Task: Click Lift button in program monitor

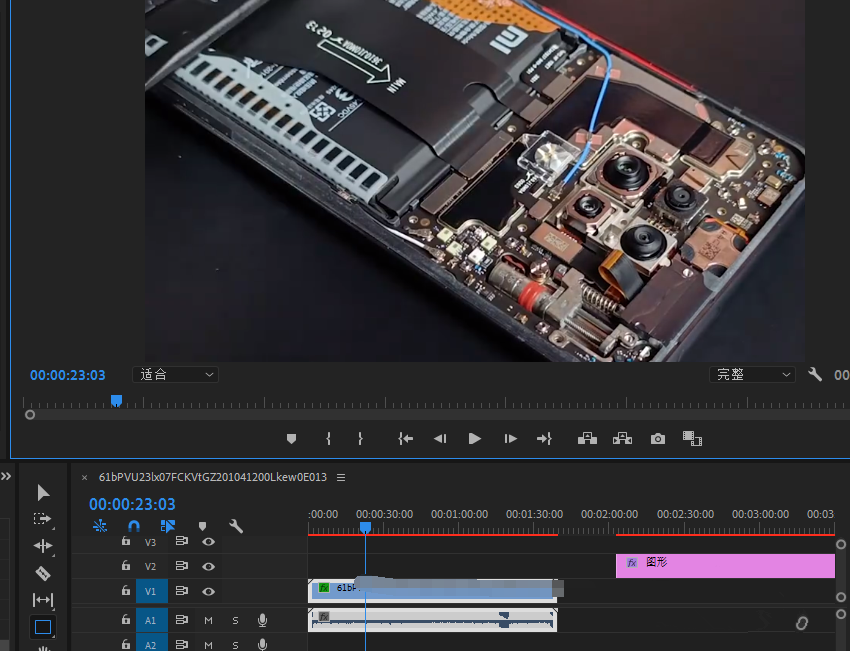Action: coord(587,438)
